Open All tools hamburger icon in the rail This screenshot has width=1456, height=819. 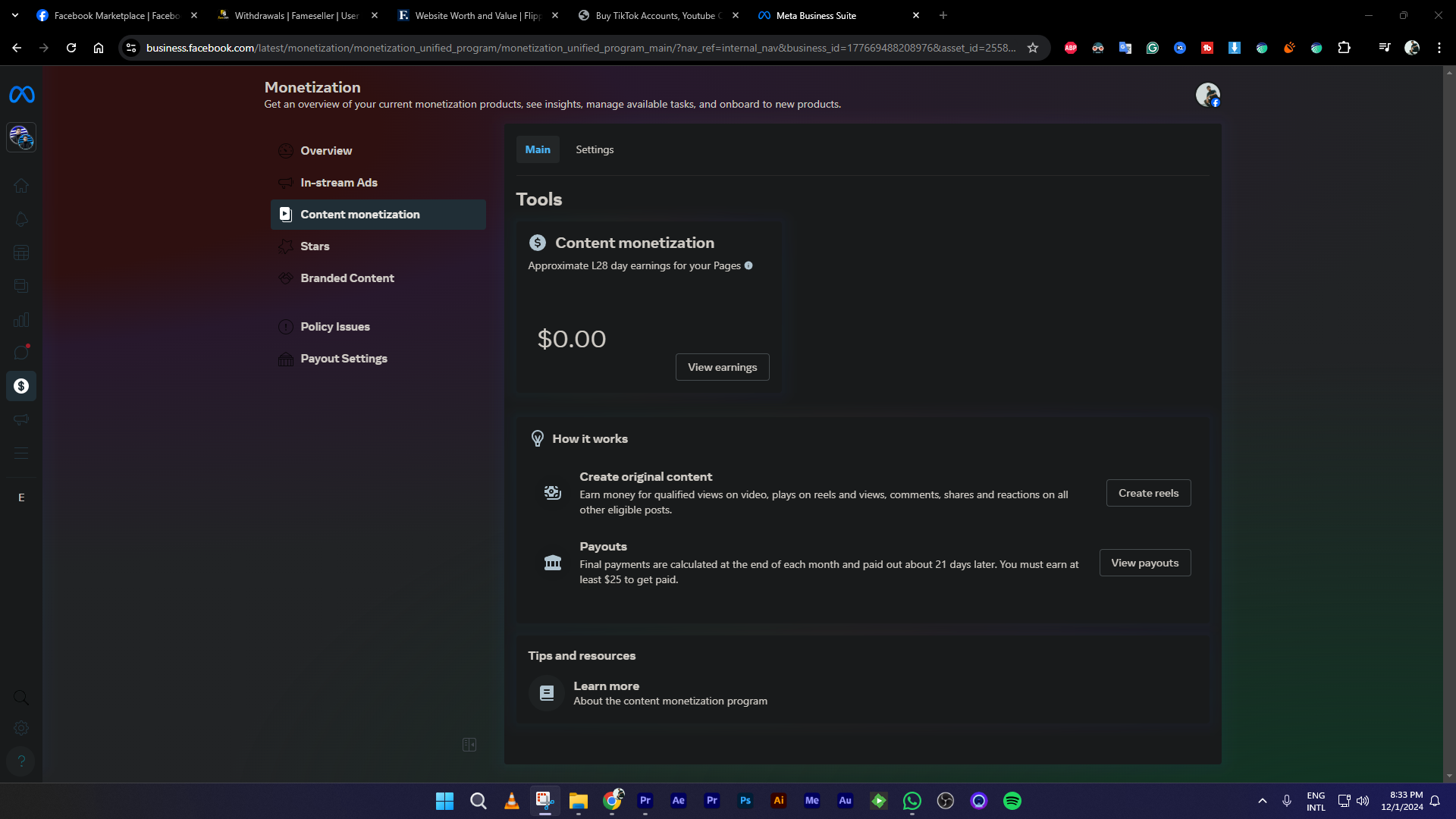21,453
